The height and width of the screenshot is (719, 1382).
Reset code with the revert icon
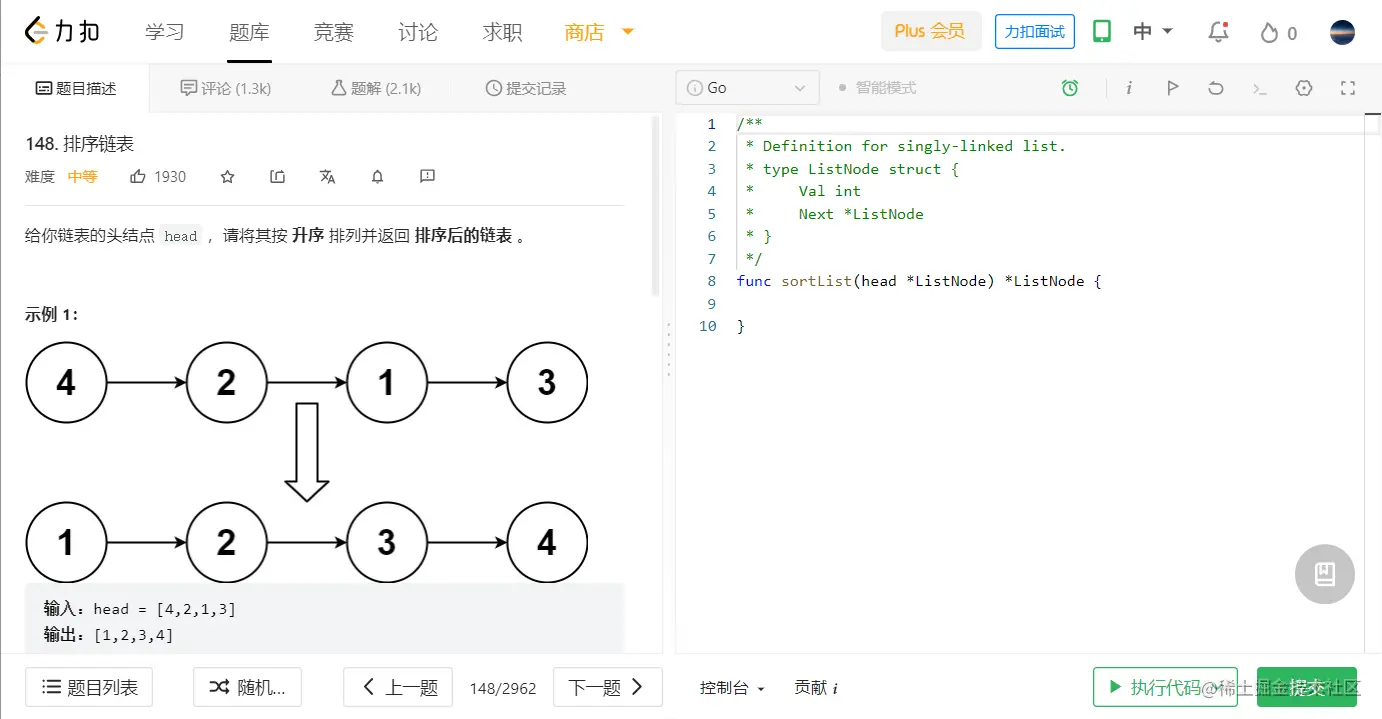[1216, 88]
